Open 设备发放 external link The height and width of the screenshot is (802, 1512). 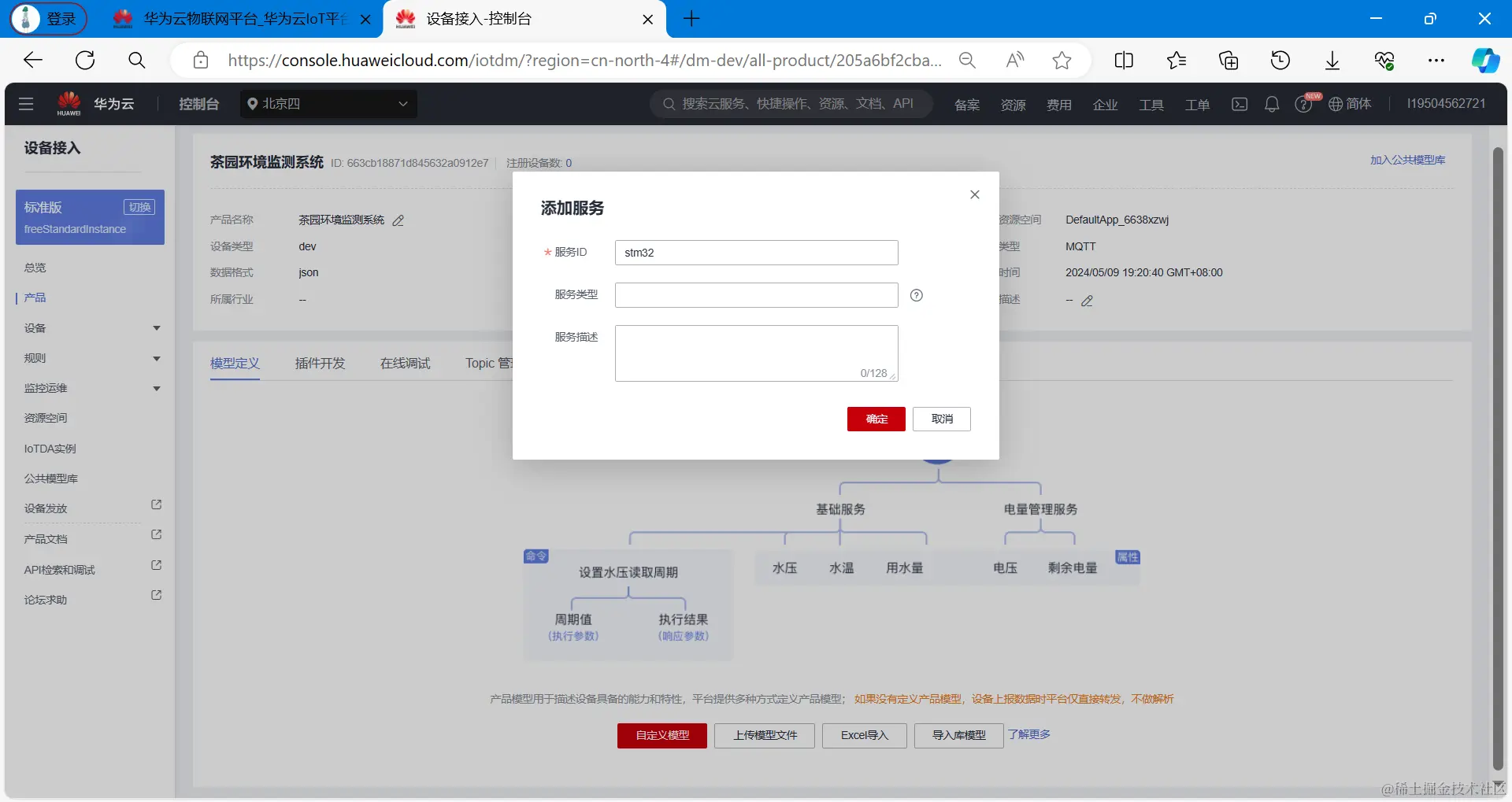point(156,504)
